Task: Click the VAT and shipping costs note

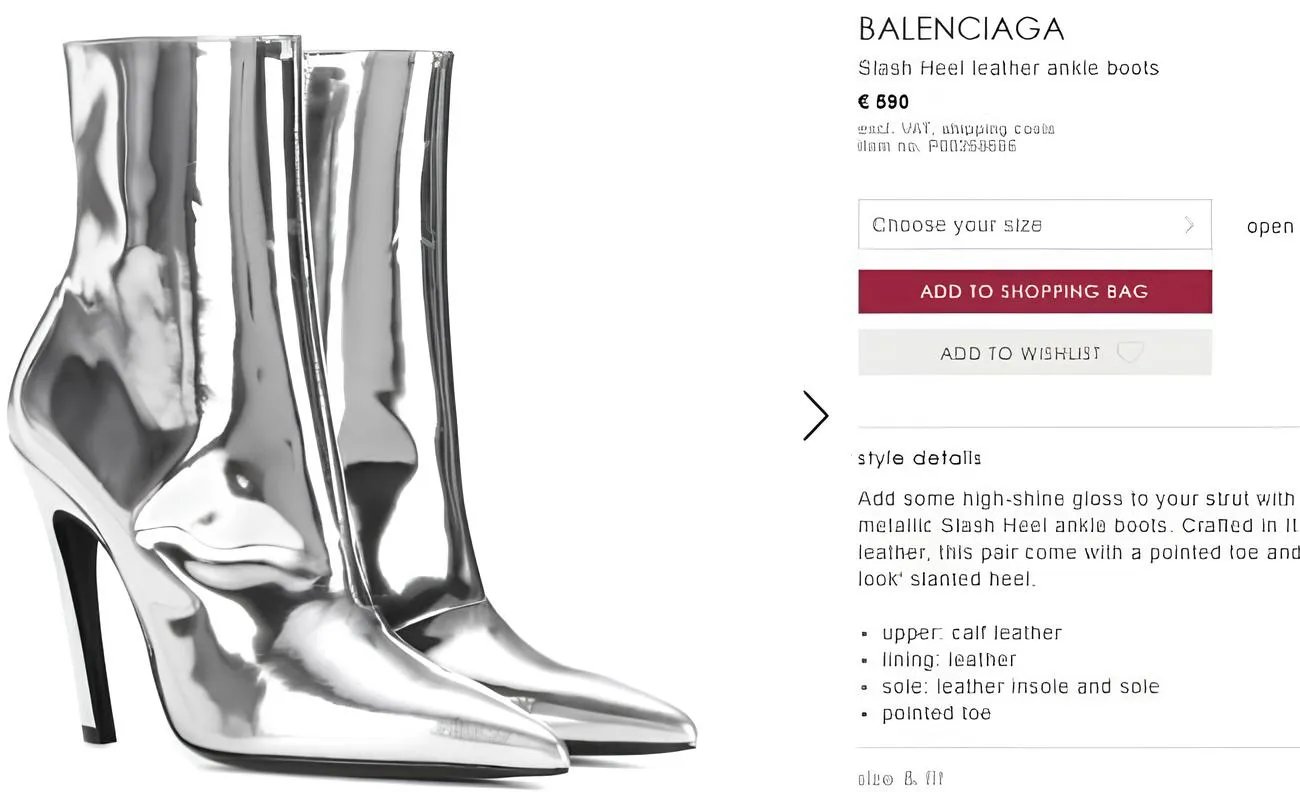Action: (956, 128)
